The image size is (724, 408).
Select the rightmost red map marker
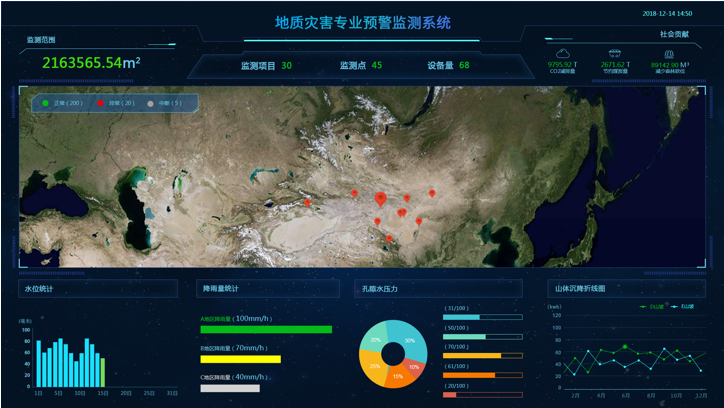click(x=432, y=193)
